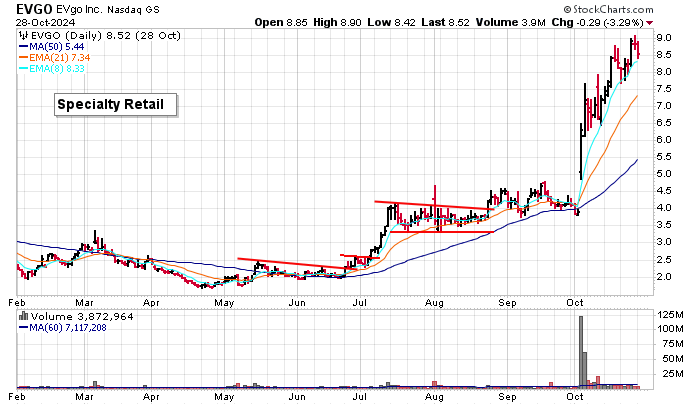The image size is (700, 405).
Task: Click the Aug label below the volume panel
Action: (433, 397)
